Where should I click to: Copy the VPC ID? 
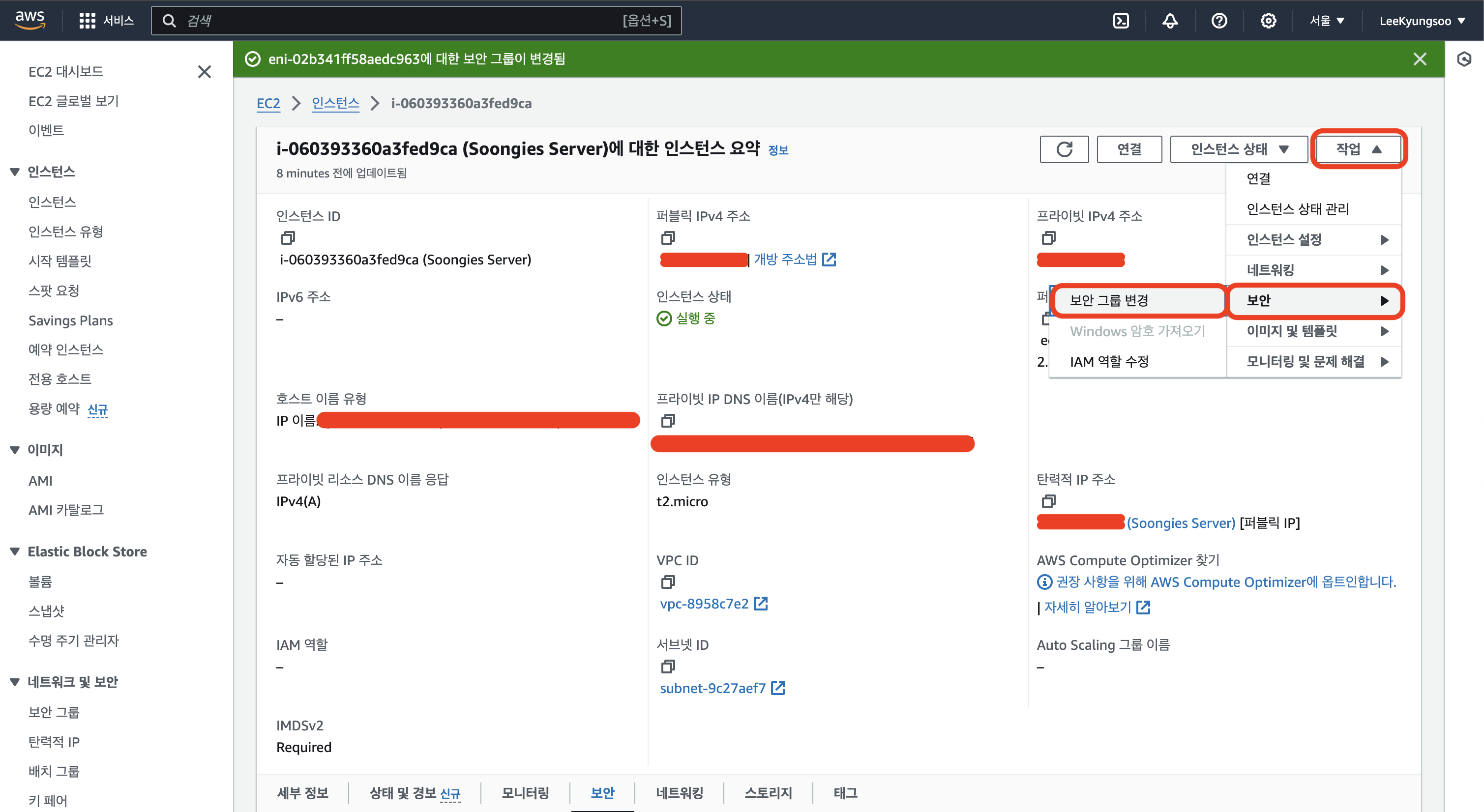tap(668, 581)
